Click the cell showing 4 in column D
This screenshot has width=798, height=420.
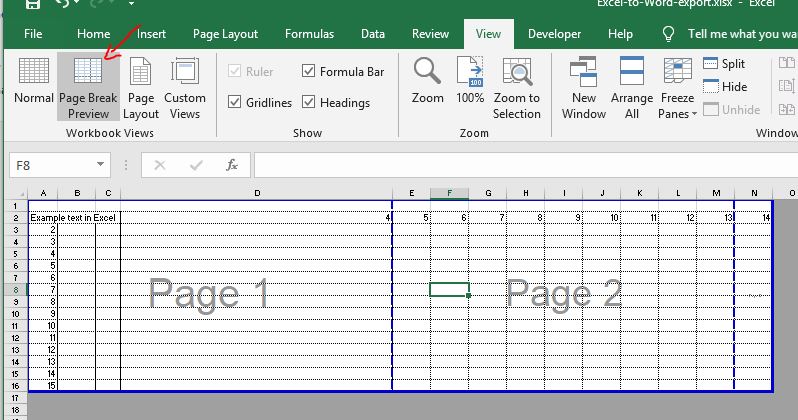(256, 218)
